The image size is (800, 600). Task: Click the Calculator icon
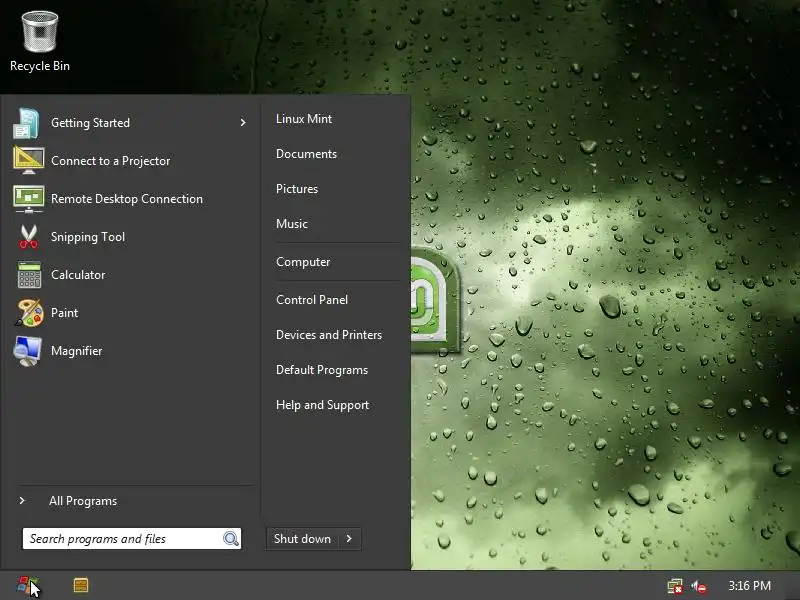point(29,275)
